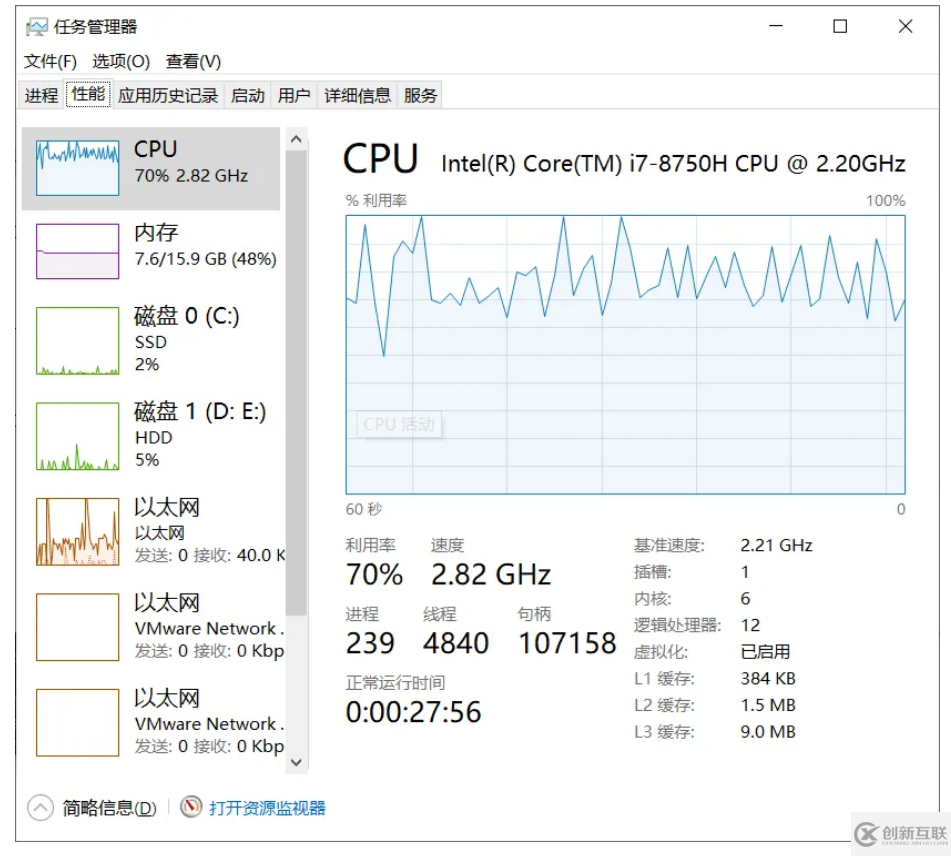The image size is (951, 856).
Task: Switch to the 详细信息 tab
Action: [x=357, y=96]
